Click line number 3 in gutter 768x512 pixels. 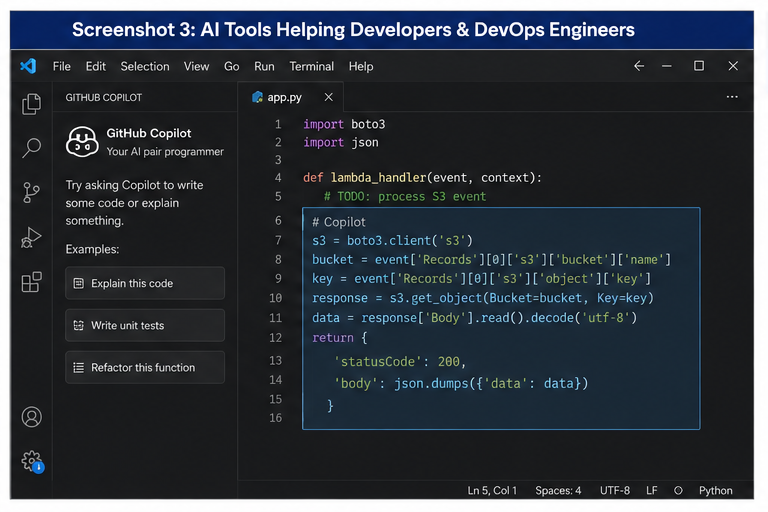(278, 160)
